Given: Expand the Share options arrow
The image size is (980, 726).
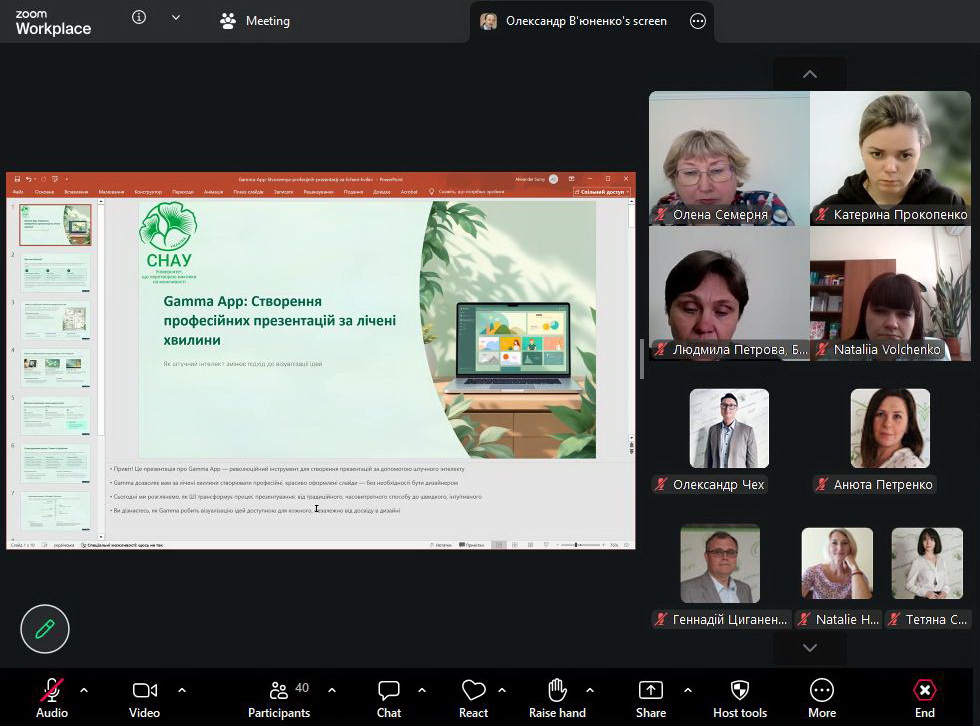Looking at the screenshot, I should pyautogui.click(x=688, y=690).
